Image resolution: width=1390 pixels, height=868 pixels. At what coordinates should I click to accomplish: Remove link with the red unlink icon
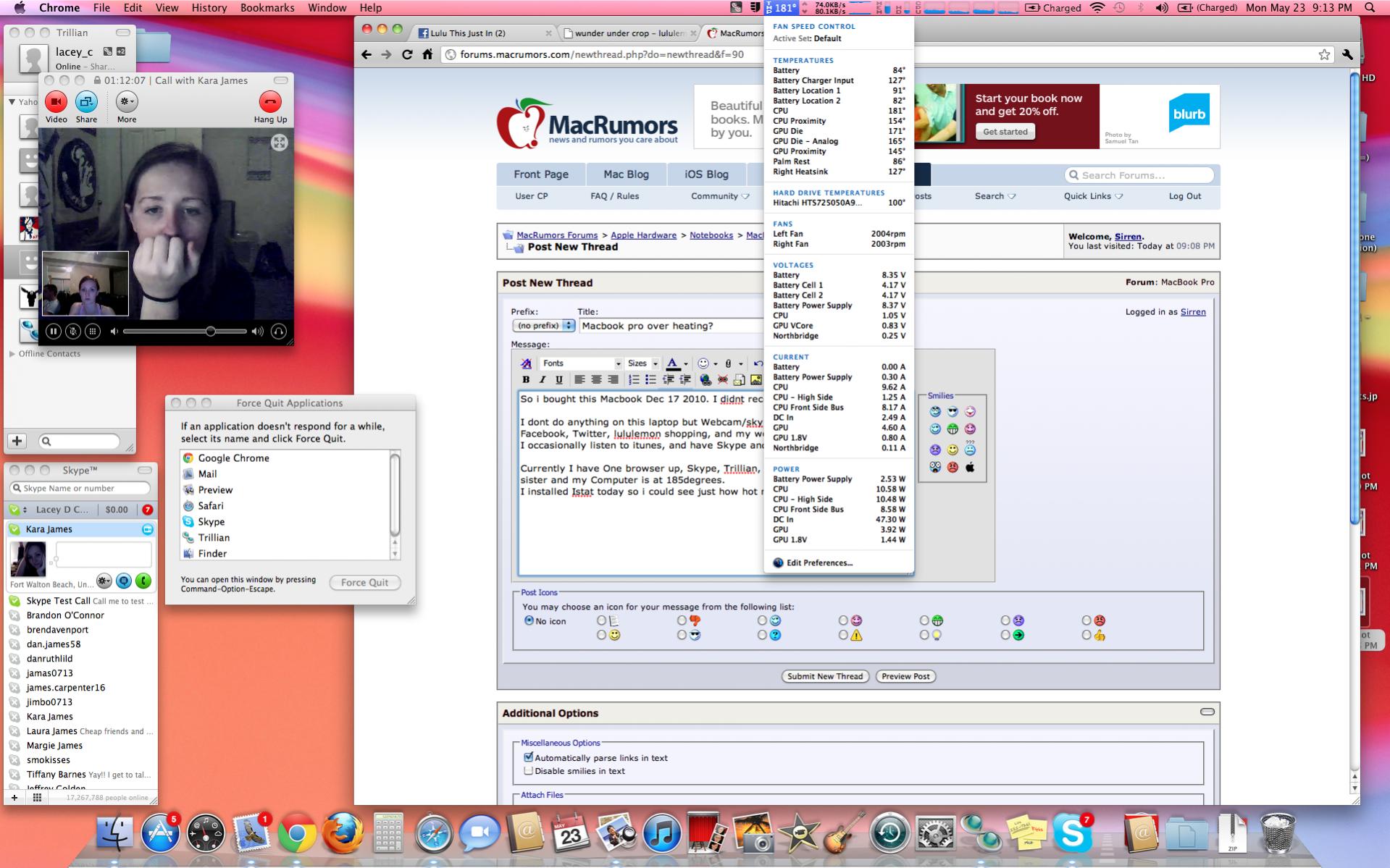coord(722,379)
